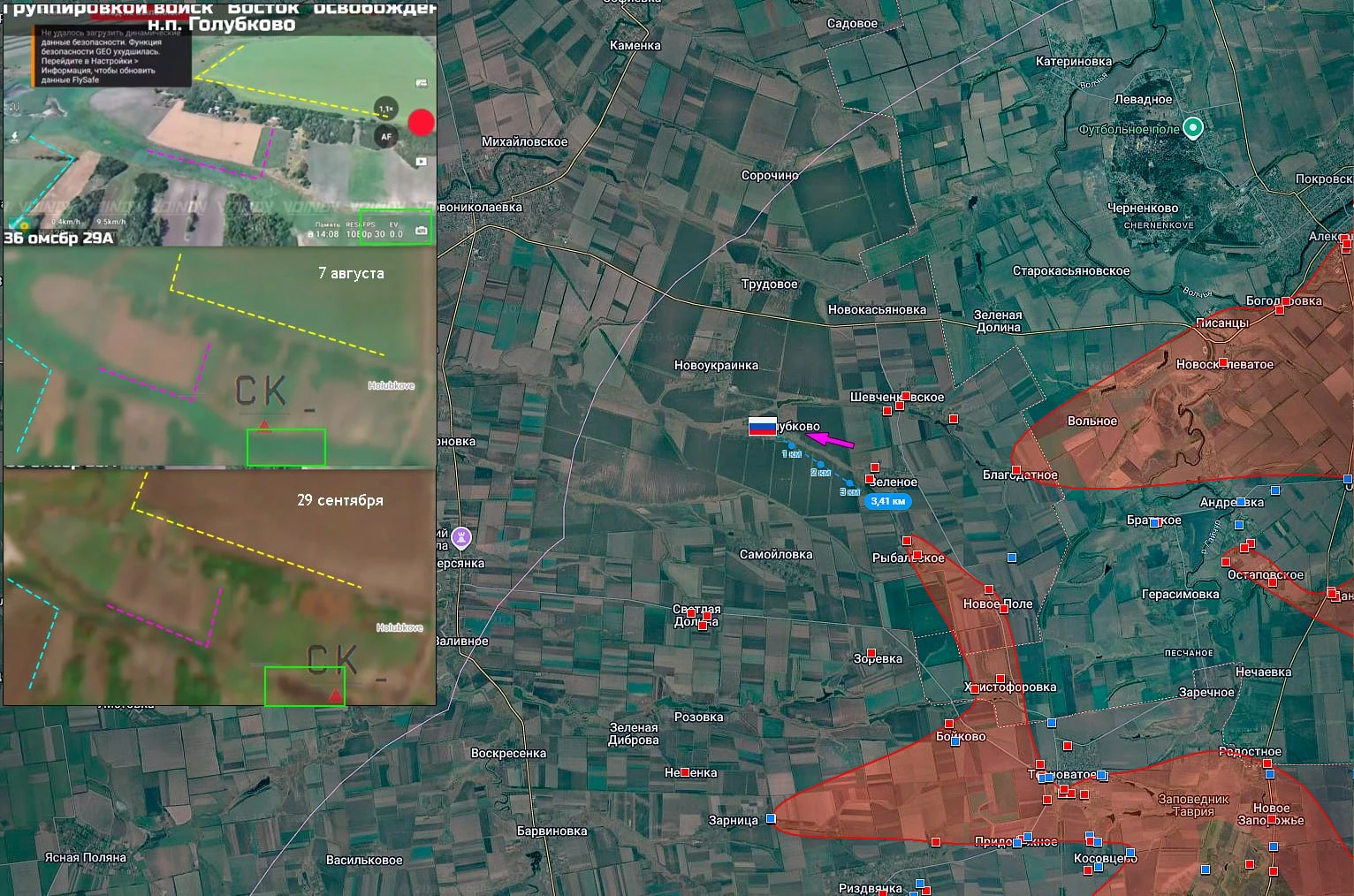Click the EV 0.0 exposure value
This screenshot has height=896, width=1354.
[395, 230]
